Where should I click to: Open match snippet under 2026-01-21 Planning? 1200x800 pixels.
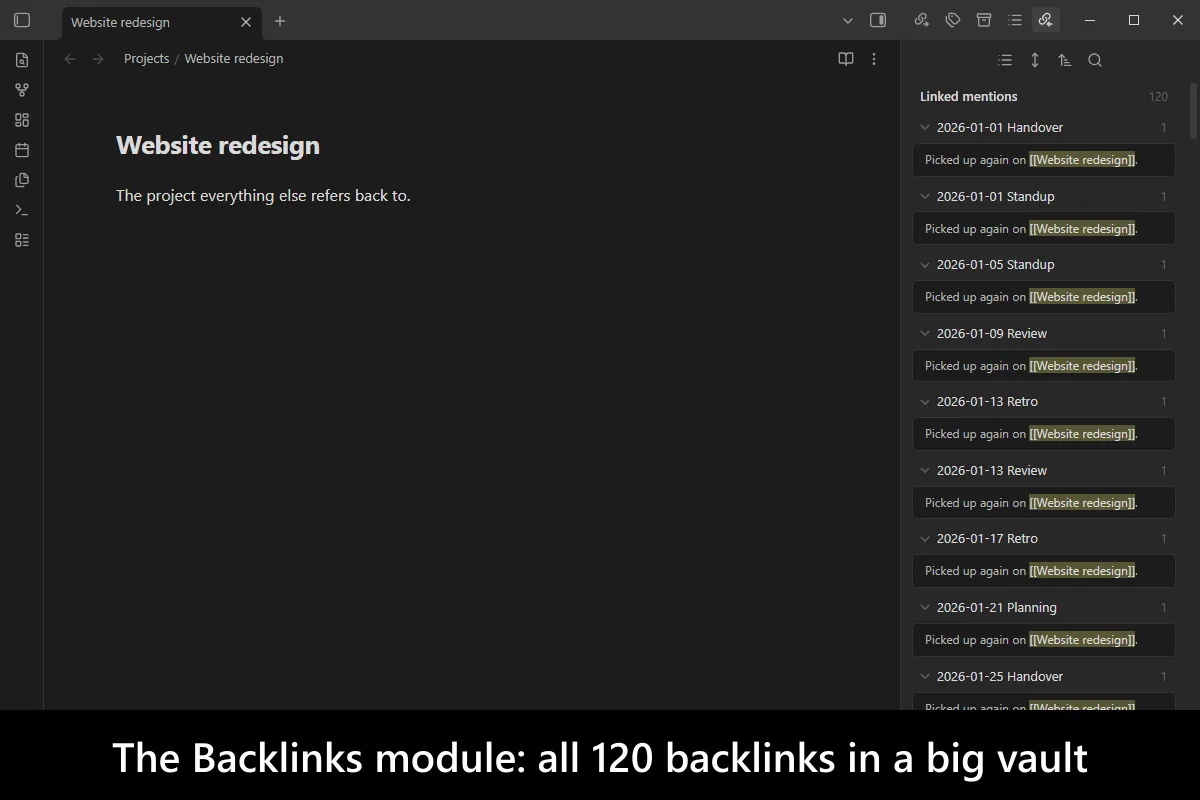pos(1044,640)
